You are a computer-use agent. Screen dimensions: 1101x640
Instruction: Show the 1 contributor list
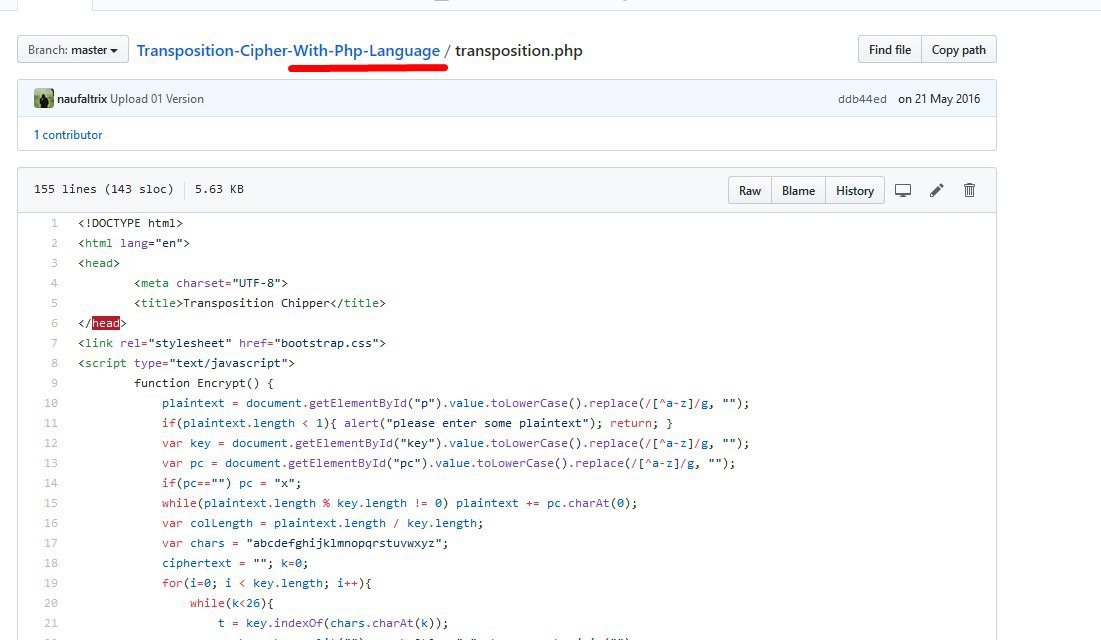point(68,135)
